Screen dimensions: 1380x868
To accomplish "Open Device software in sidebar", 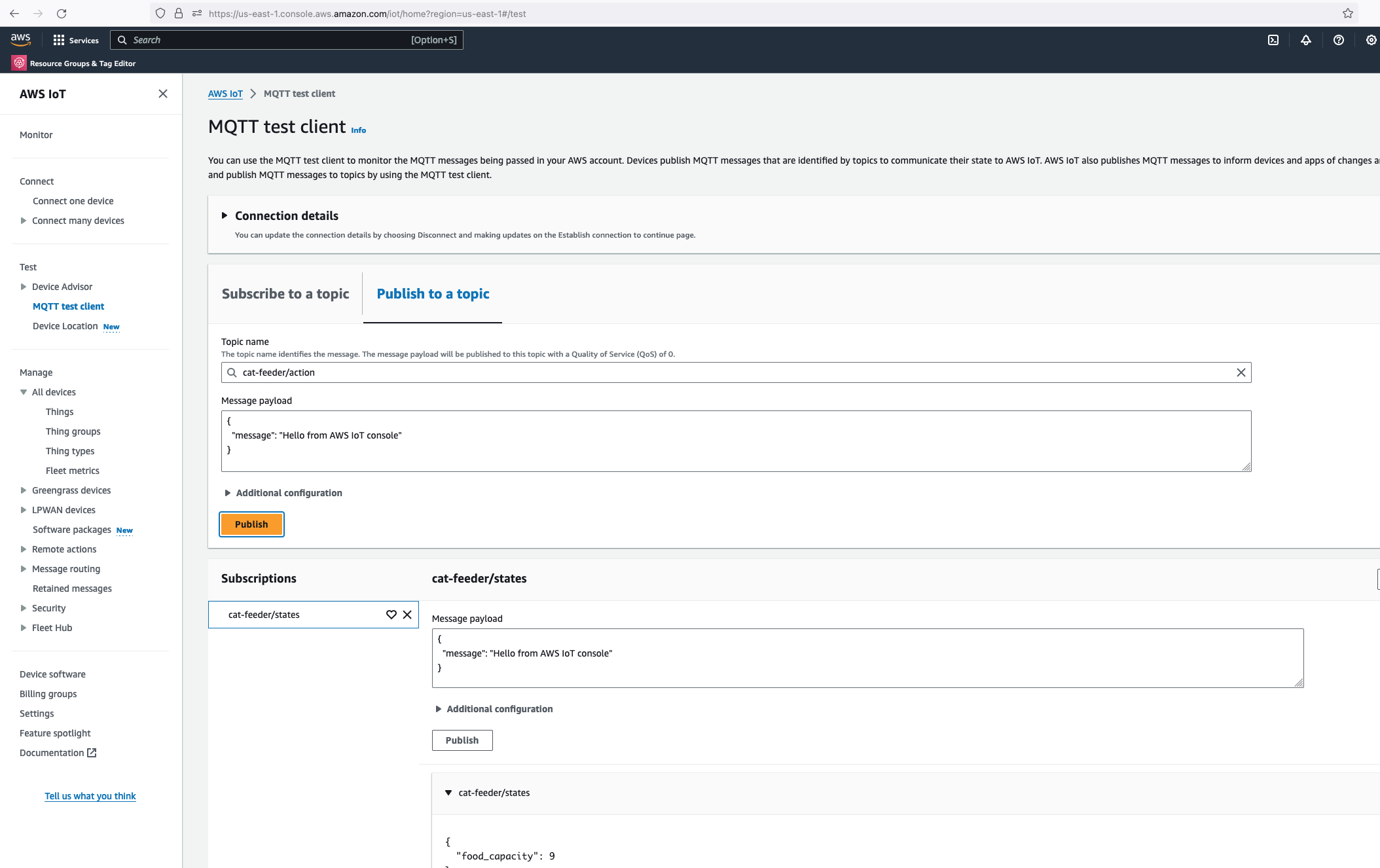I will [52, 674].
